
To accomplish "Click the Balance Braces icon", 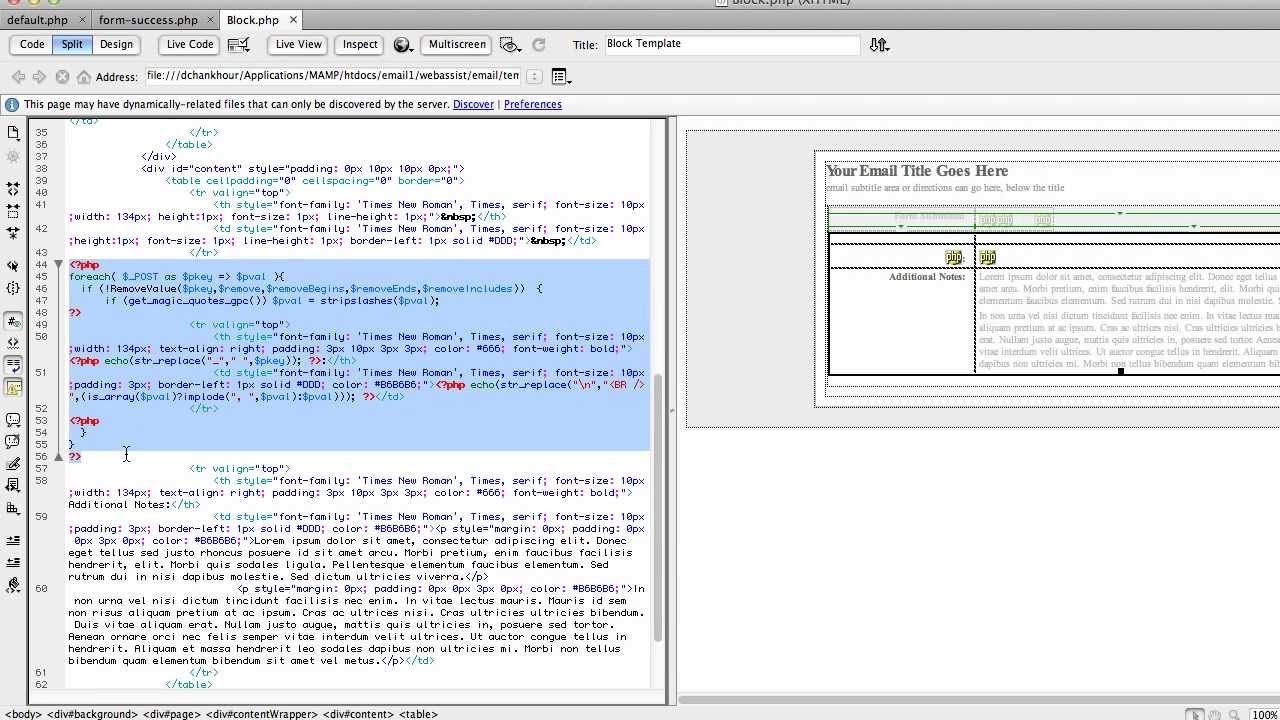I will (13, 288).
